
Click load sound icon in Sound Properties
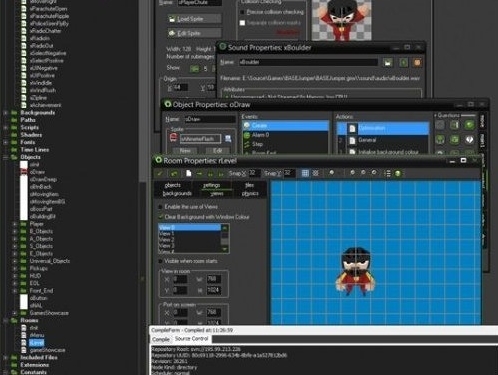(x=388, y=62)
